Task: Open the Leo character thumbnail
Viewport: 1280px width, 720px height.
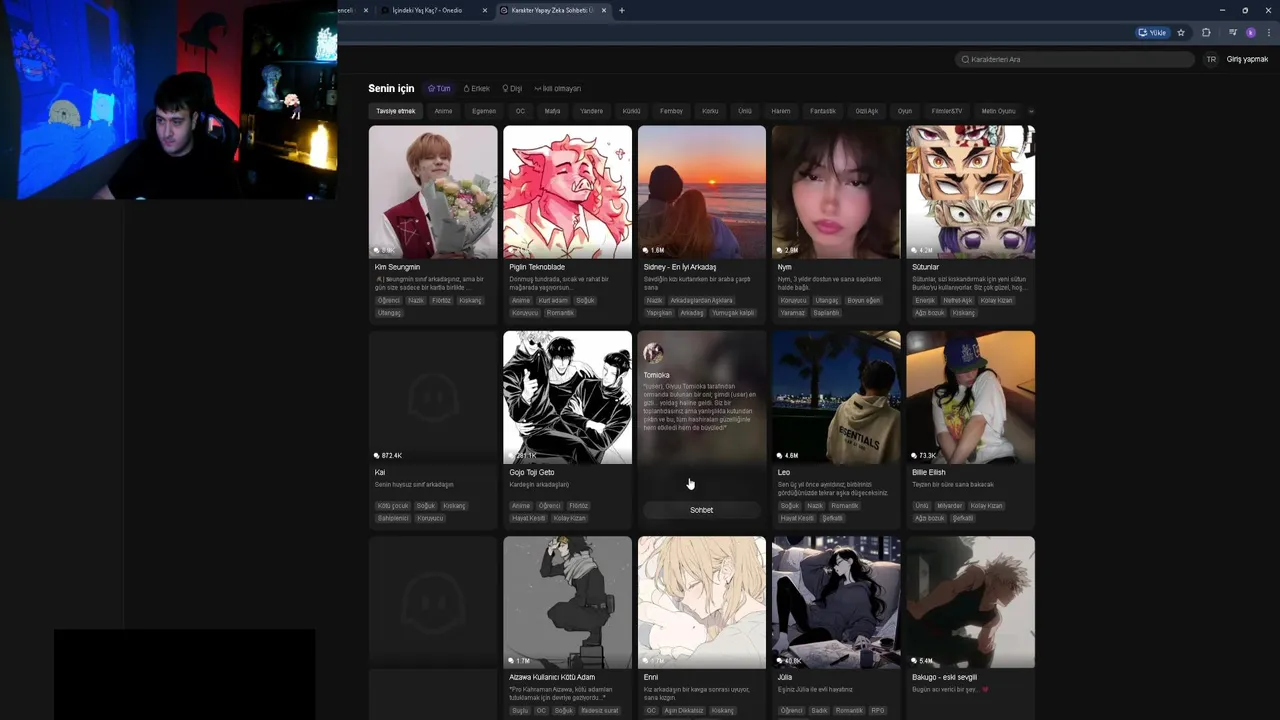Action: tap(836, 397)
